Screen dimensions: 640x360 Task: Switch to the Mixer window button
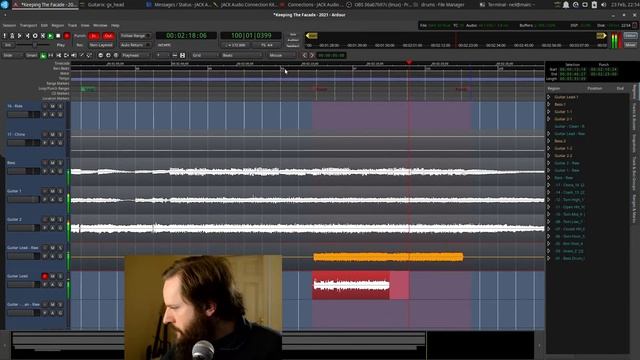[630, 44]
